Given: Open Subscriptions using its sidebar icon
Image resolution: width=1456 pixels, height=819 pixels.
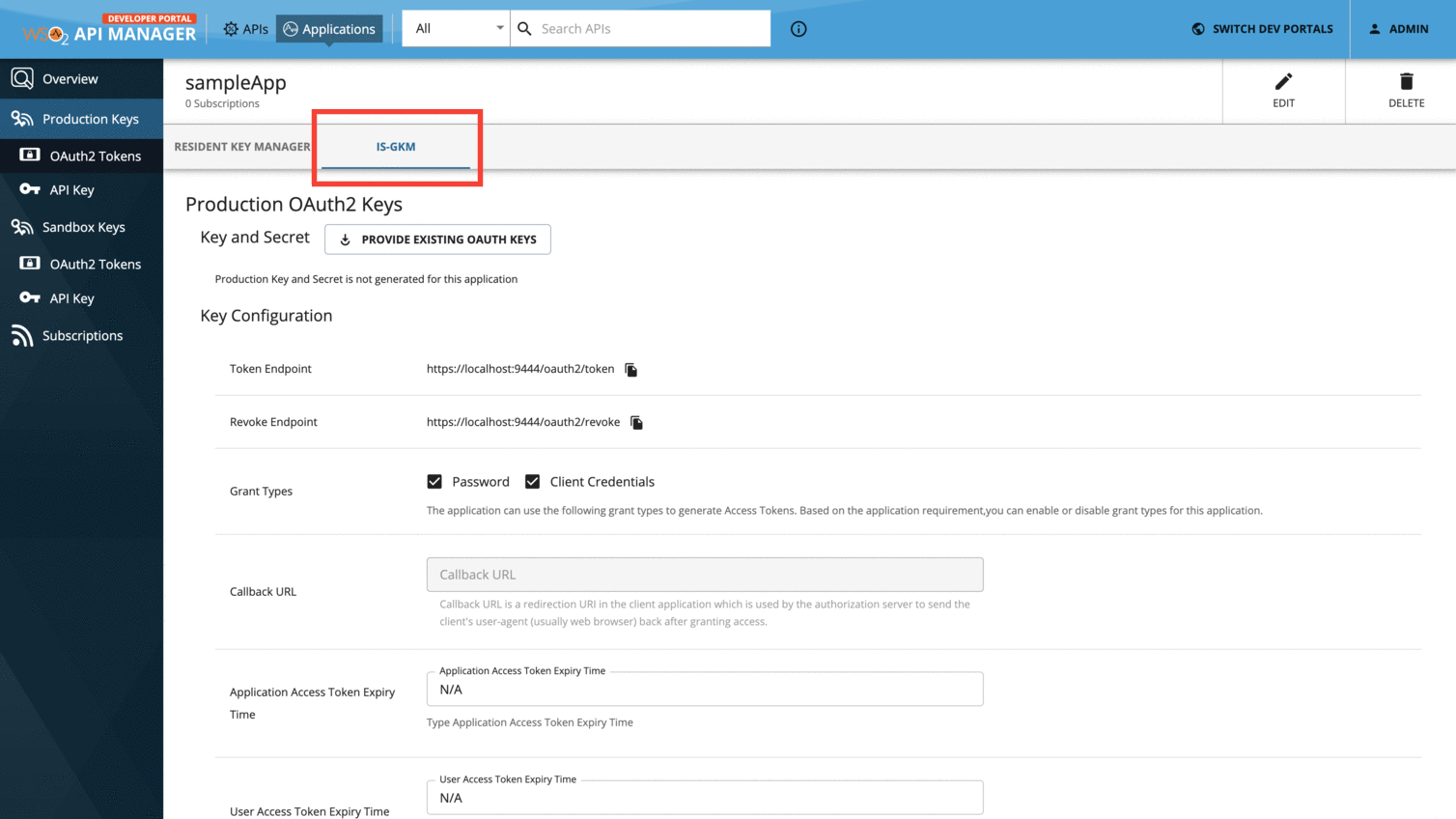Looking at the screenshot, I should (20, 335).
